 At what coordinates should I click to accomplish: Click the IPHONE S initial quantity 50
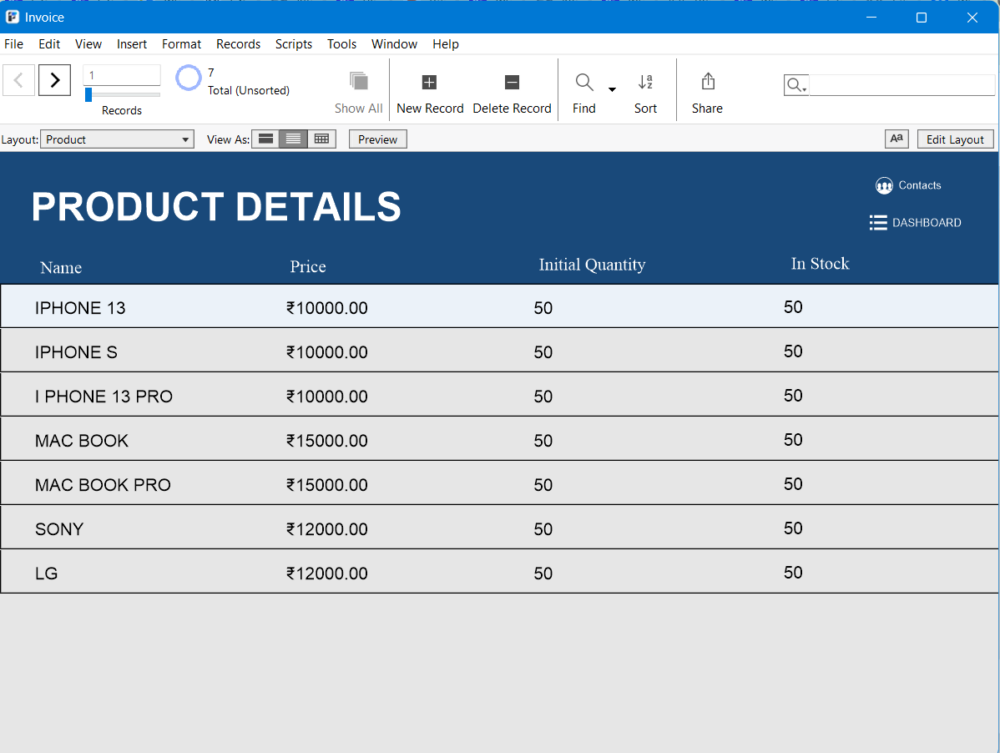coord(543,352)
